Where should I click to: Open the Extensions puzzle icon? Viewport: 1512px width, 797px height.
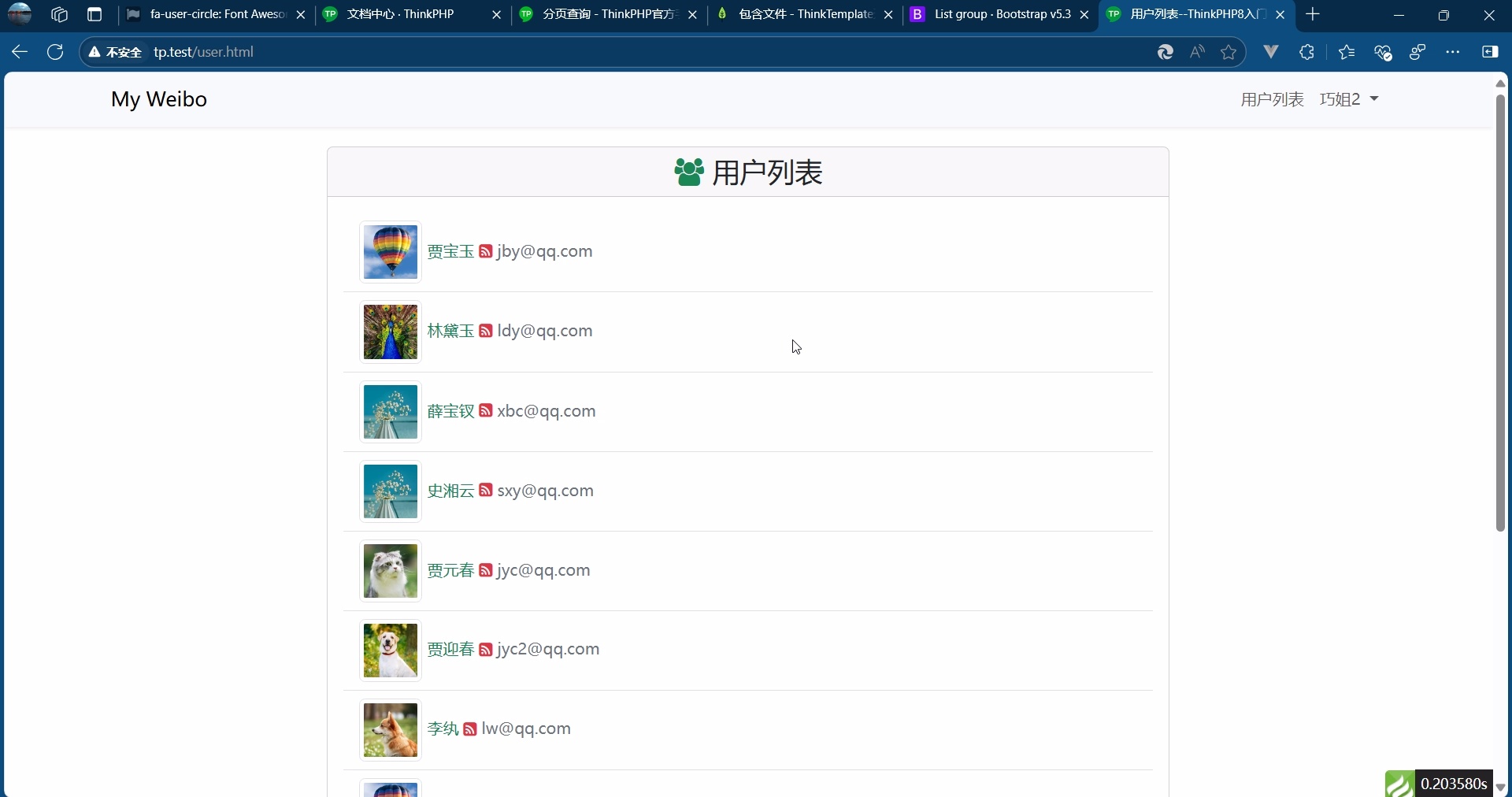tap(1306, 52)
